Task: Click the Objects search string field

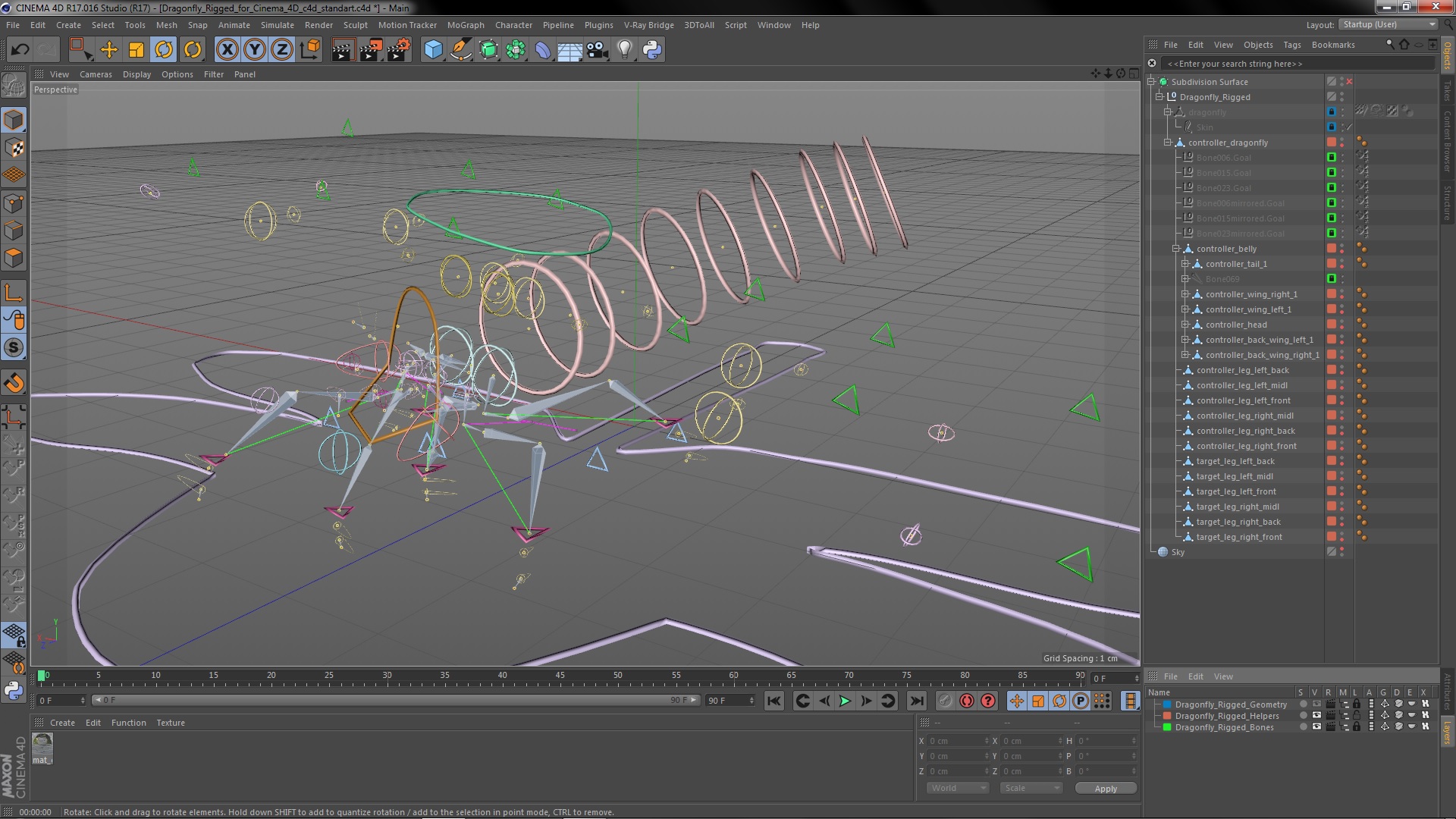Action: click(x=1297, y=64)
